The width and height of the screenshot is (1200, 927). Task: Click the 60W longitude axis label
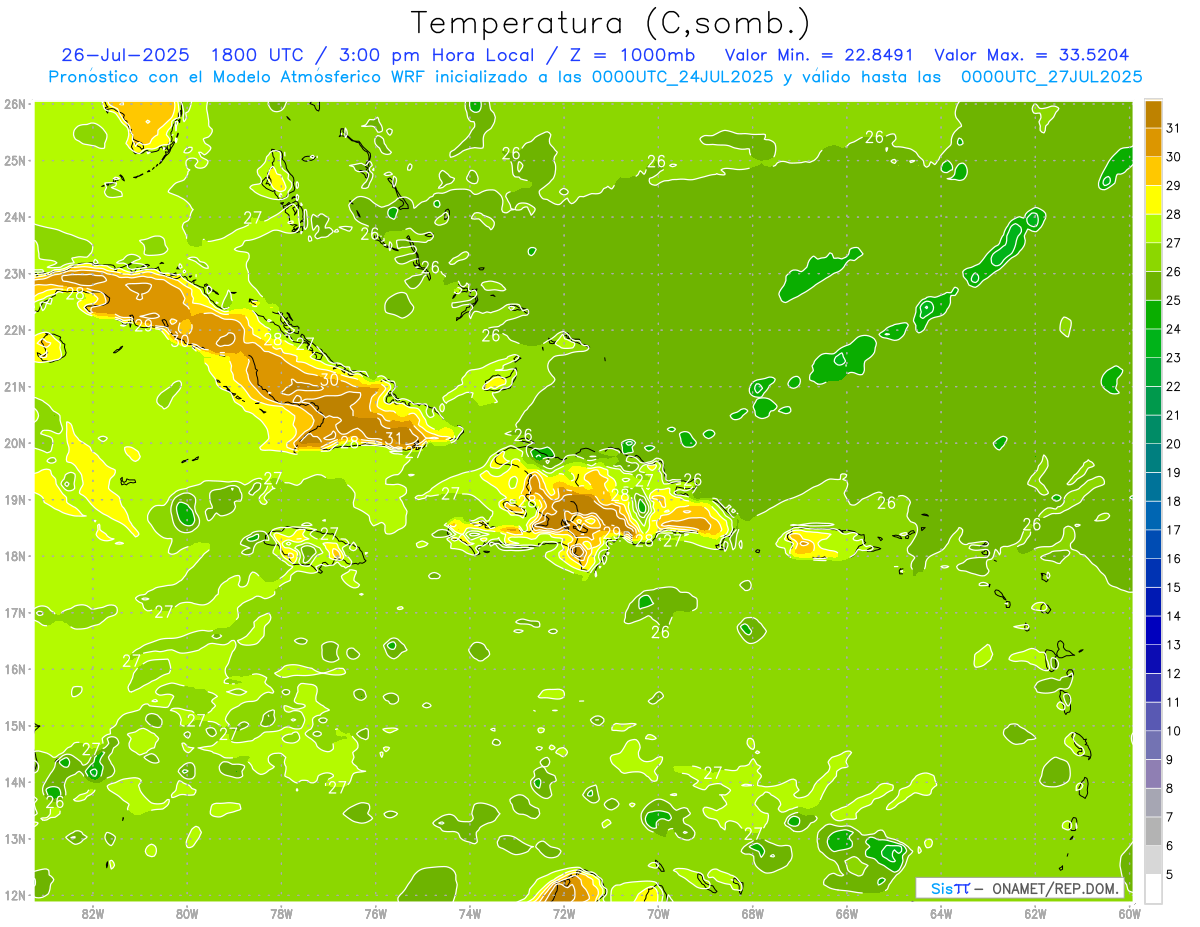coord(1130,913)
